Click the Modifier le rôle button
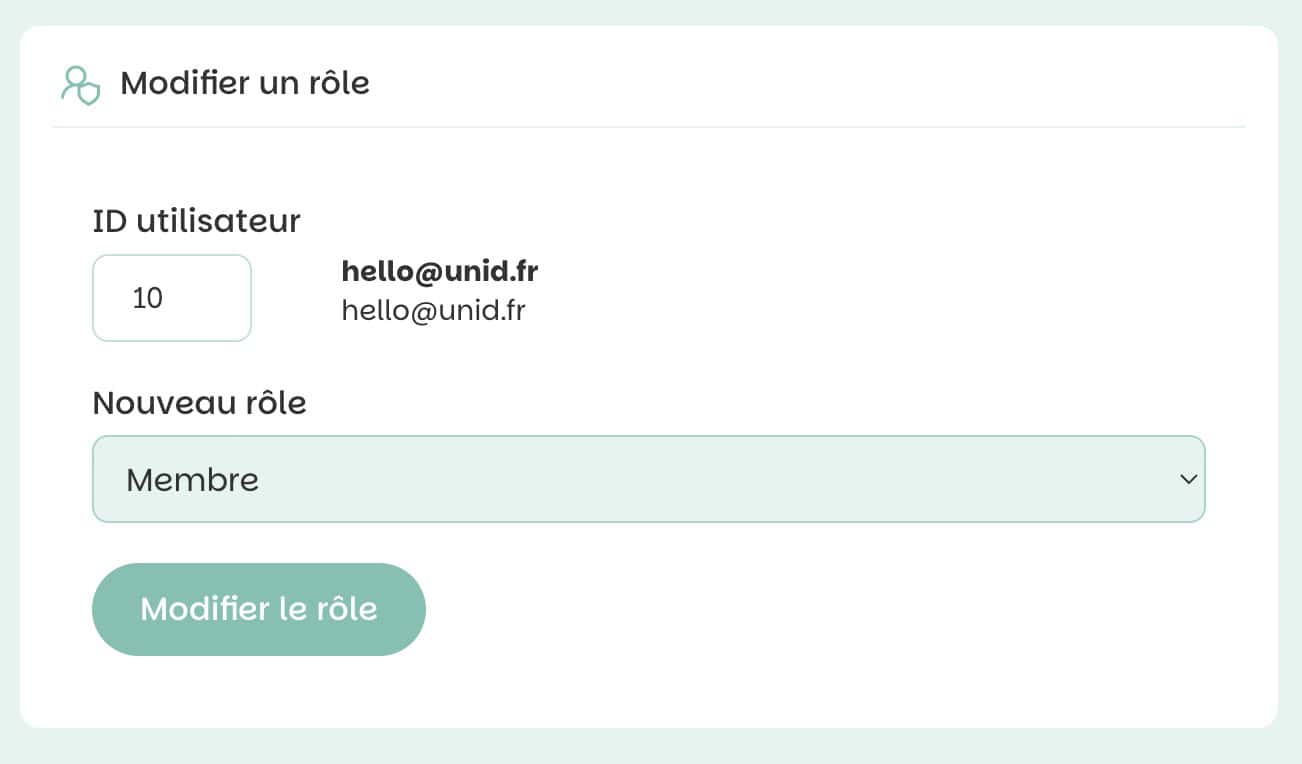 [x=259, y=609]
